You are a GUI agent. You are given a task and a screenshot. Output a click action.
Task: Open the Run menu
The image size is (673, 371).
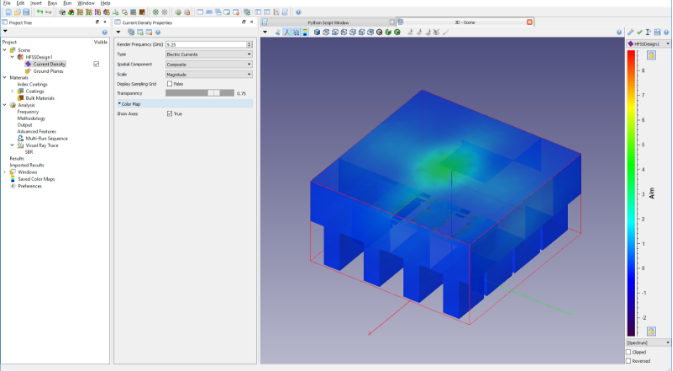pyautogui.click(x=67, y=3)
